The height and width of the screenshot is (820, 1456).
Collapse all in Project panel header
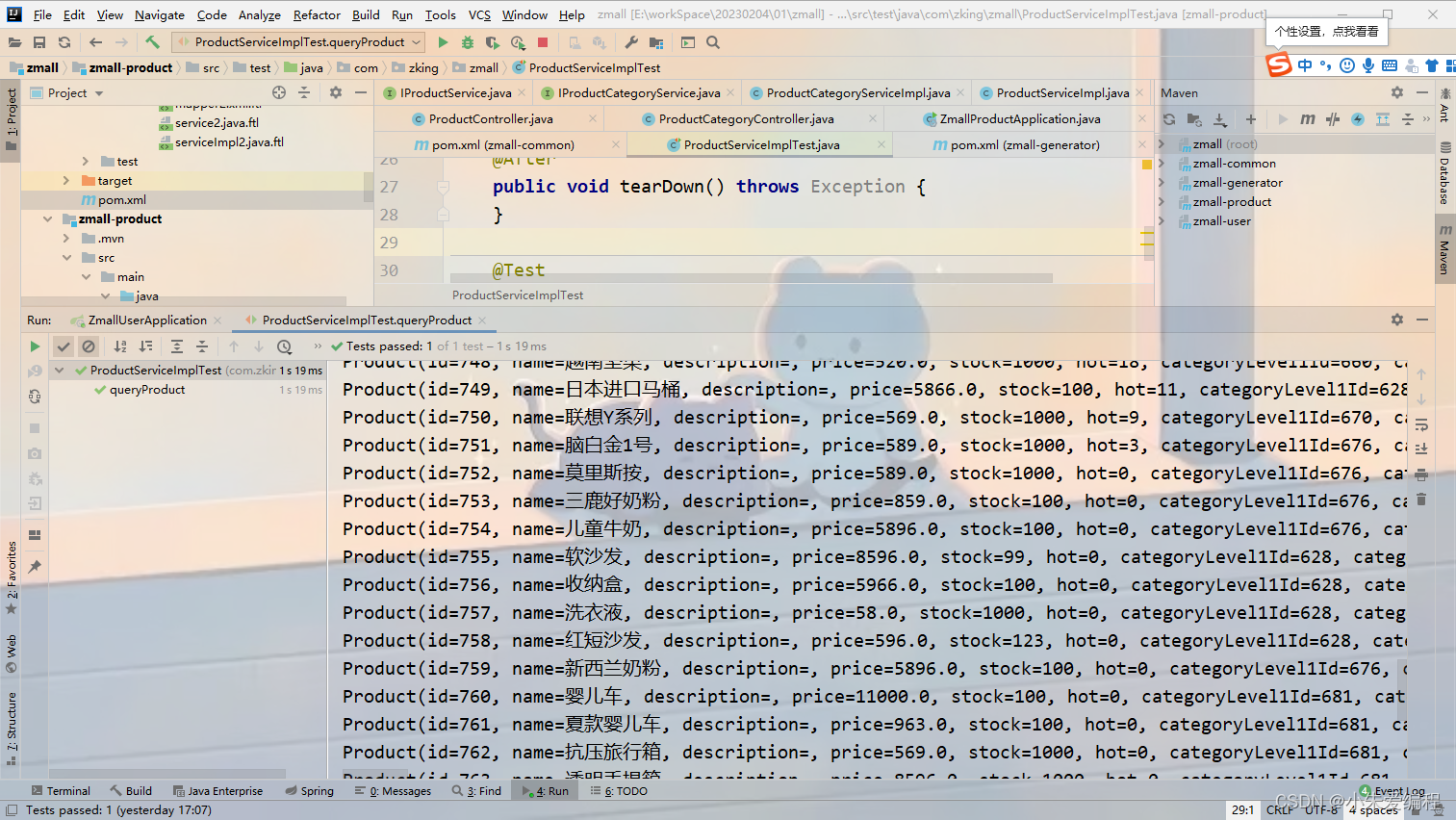pos(304,92)
